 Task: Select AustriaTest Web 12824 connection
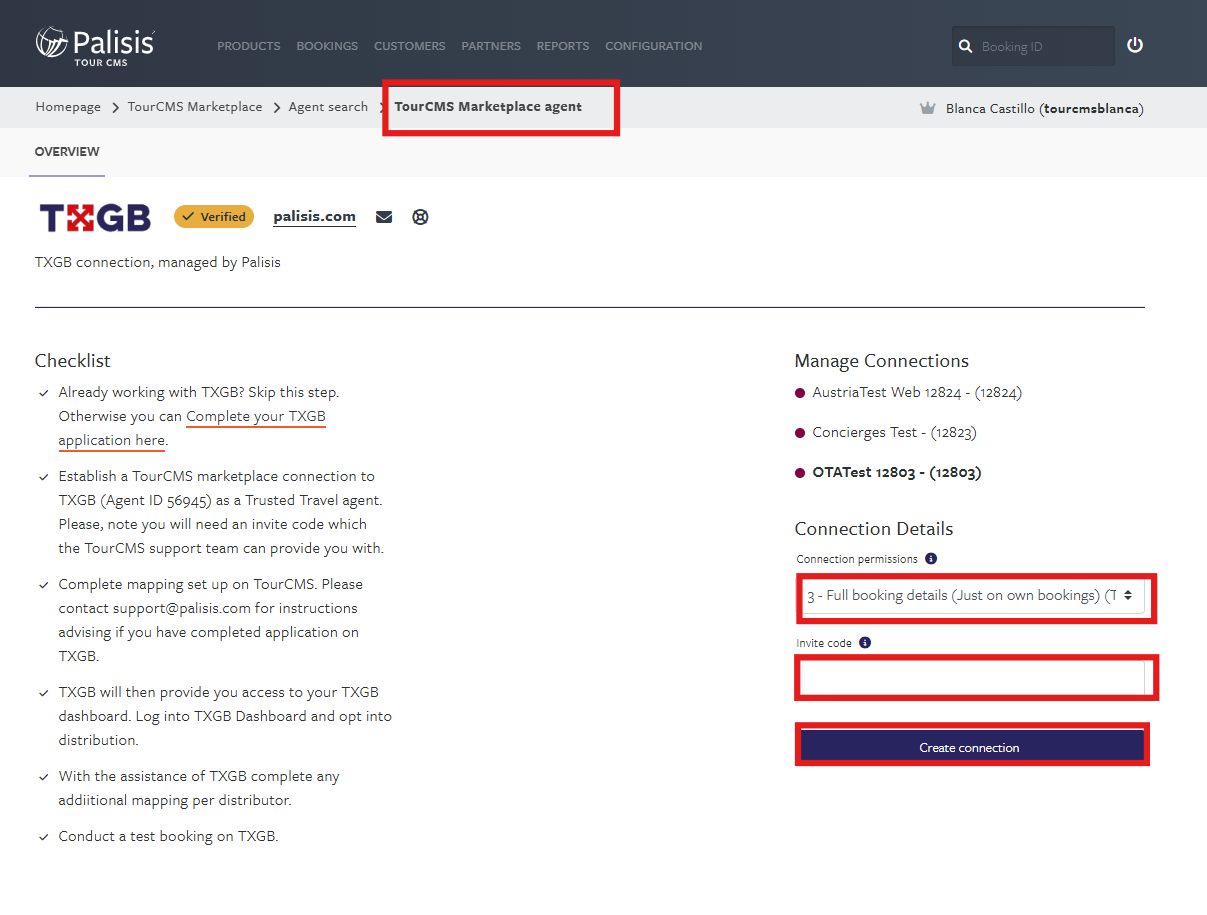click(917, 392)
